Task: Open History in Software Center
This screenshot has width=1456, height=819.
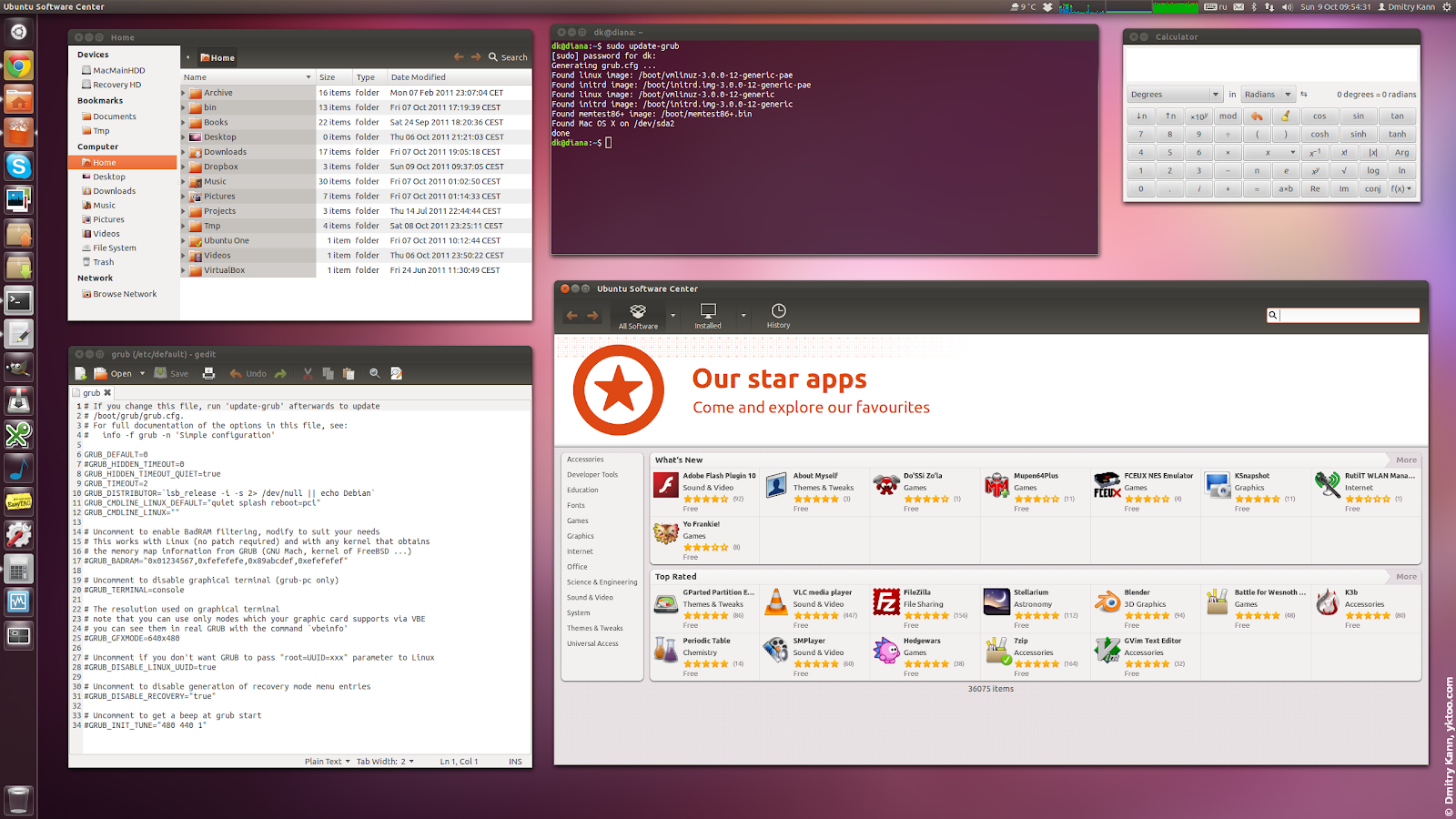Action: [x=778, y=316]
